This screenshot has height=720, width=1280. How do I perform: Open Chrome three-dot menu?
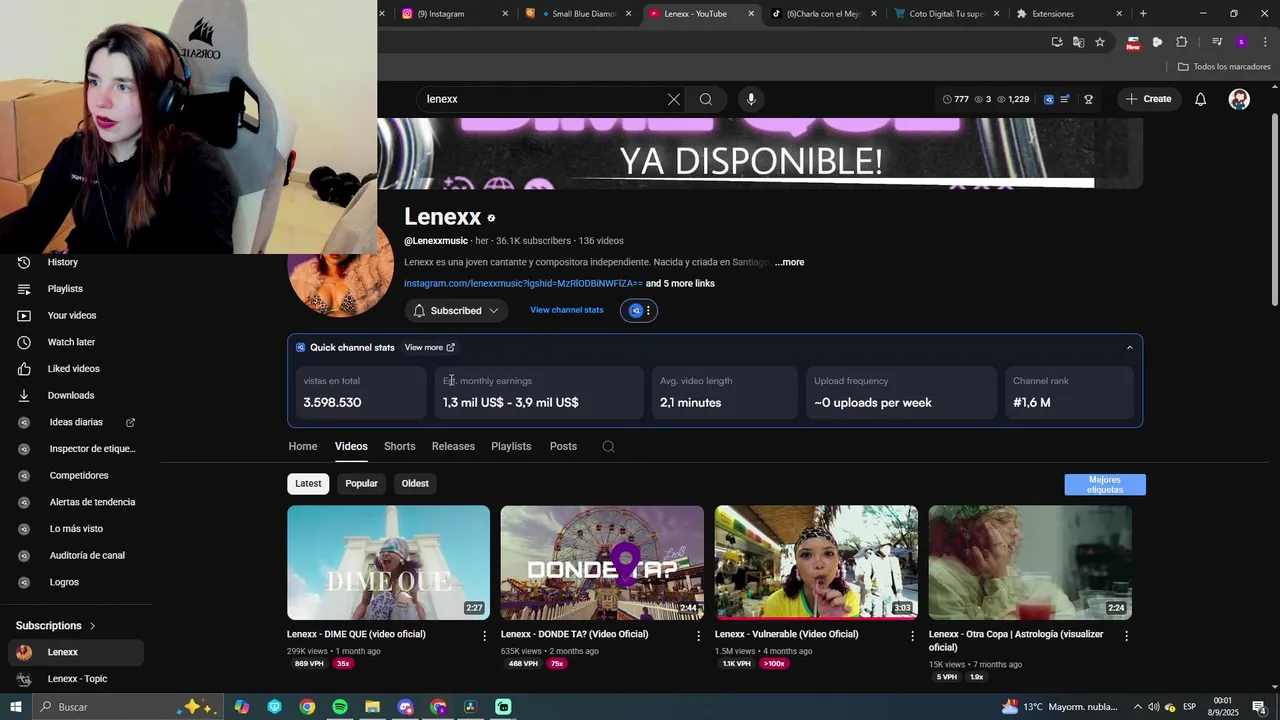[1265, 42]
